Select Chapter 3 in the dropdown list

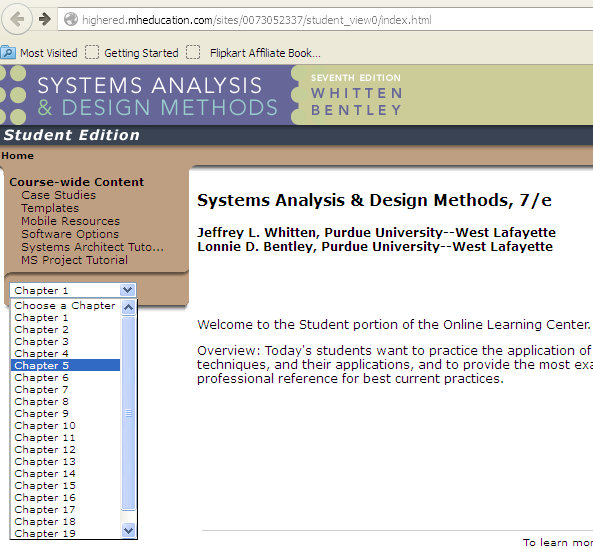tap(65, 341)
